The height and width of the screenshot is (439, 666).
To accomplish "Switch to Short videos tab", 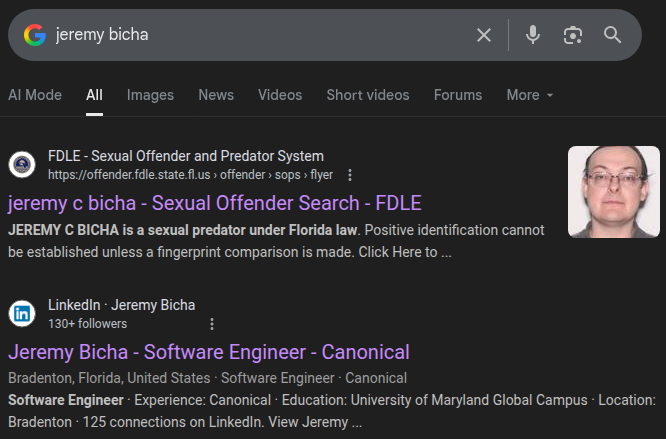I will 368,95.
